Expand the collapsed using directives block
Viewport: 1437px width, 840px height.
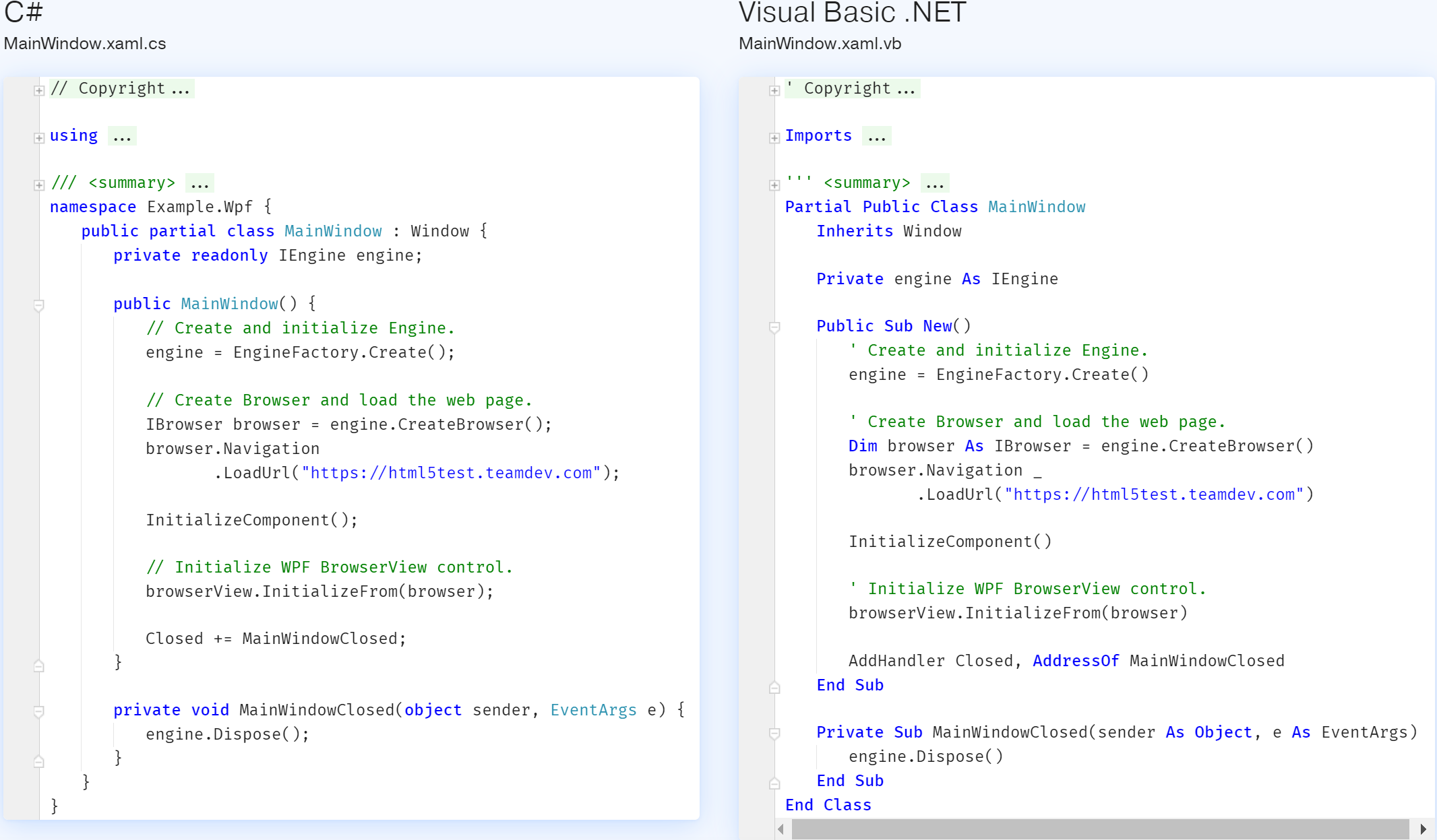coord(39,137)
